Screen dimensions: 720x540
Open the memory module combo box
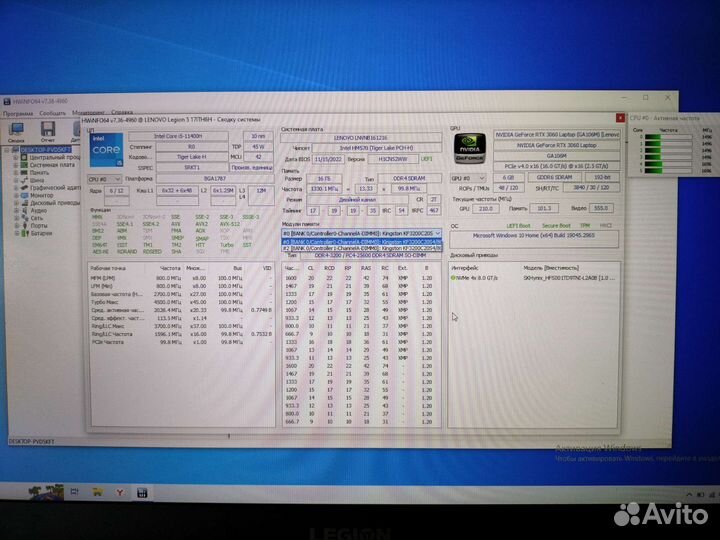[361, 233]
